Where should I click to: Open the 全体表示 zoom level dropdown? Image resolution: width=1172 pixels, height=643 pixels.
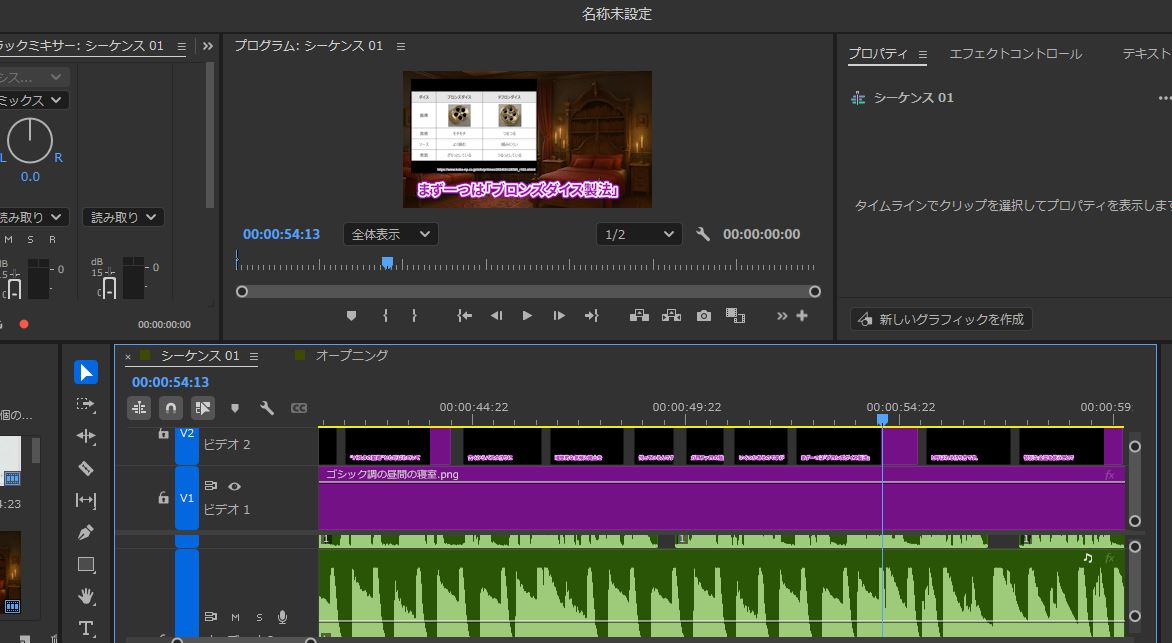(390, 234)
